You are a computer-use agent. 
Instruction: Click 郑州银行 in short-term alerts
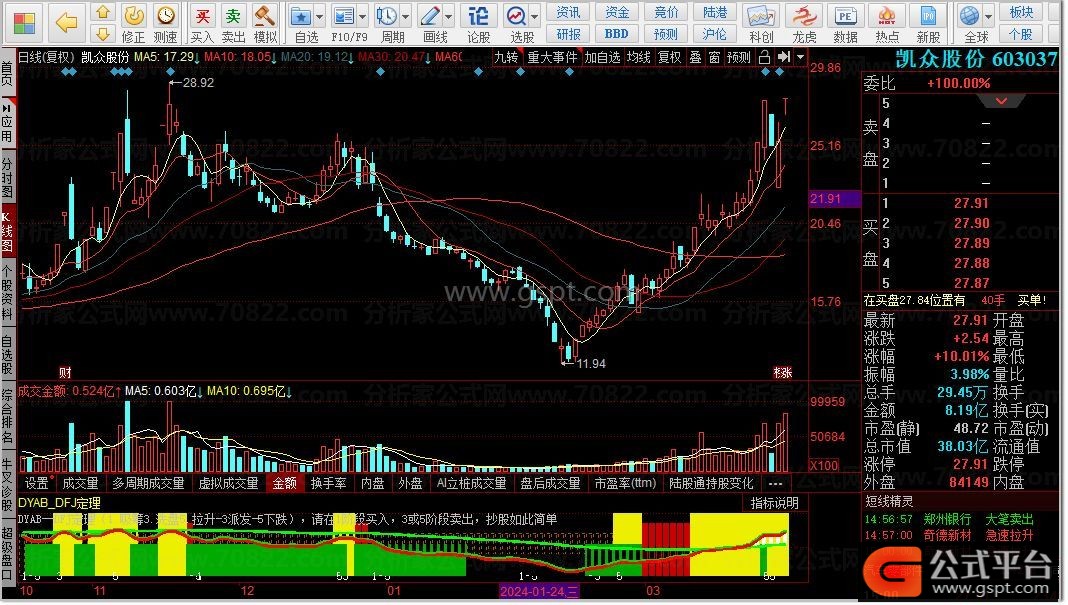(x=947, y=519)
